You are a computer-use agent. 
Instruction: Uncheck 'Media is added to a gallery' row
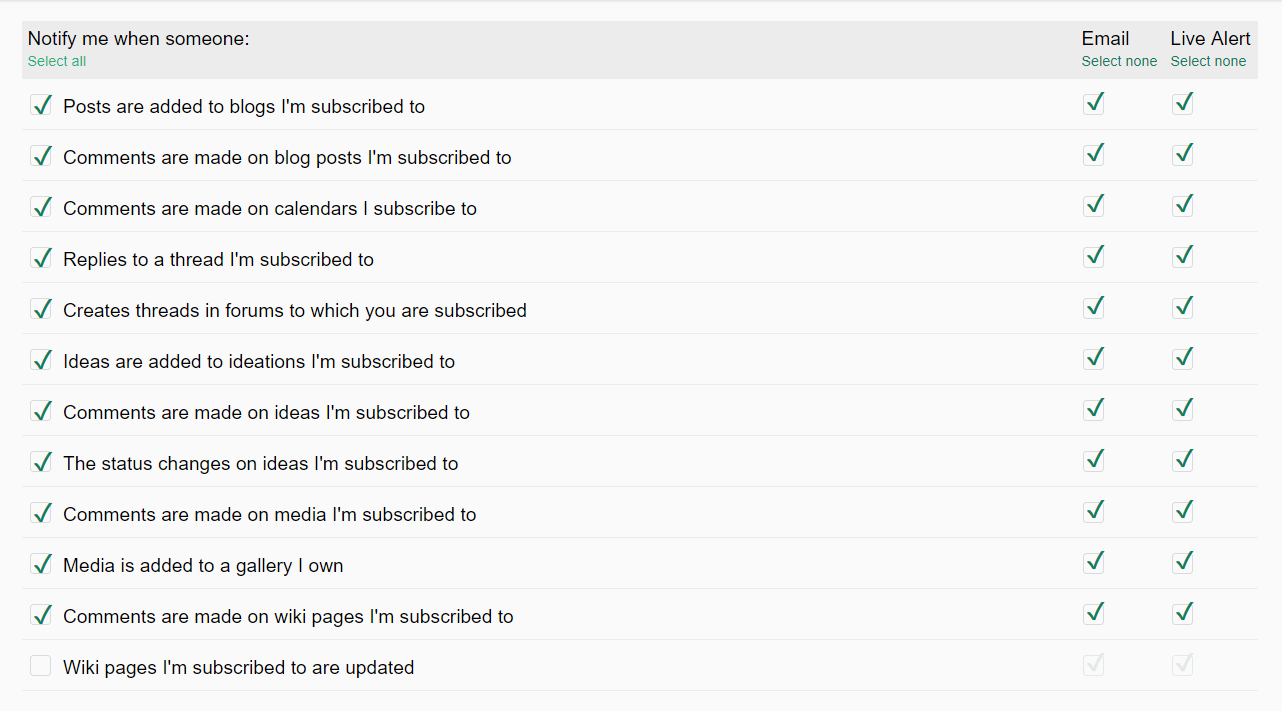point(41,564)
